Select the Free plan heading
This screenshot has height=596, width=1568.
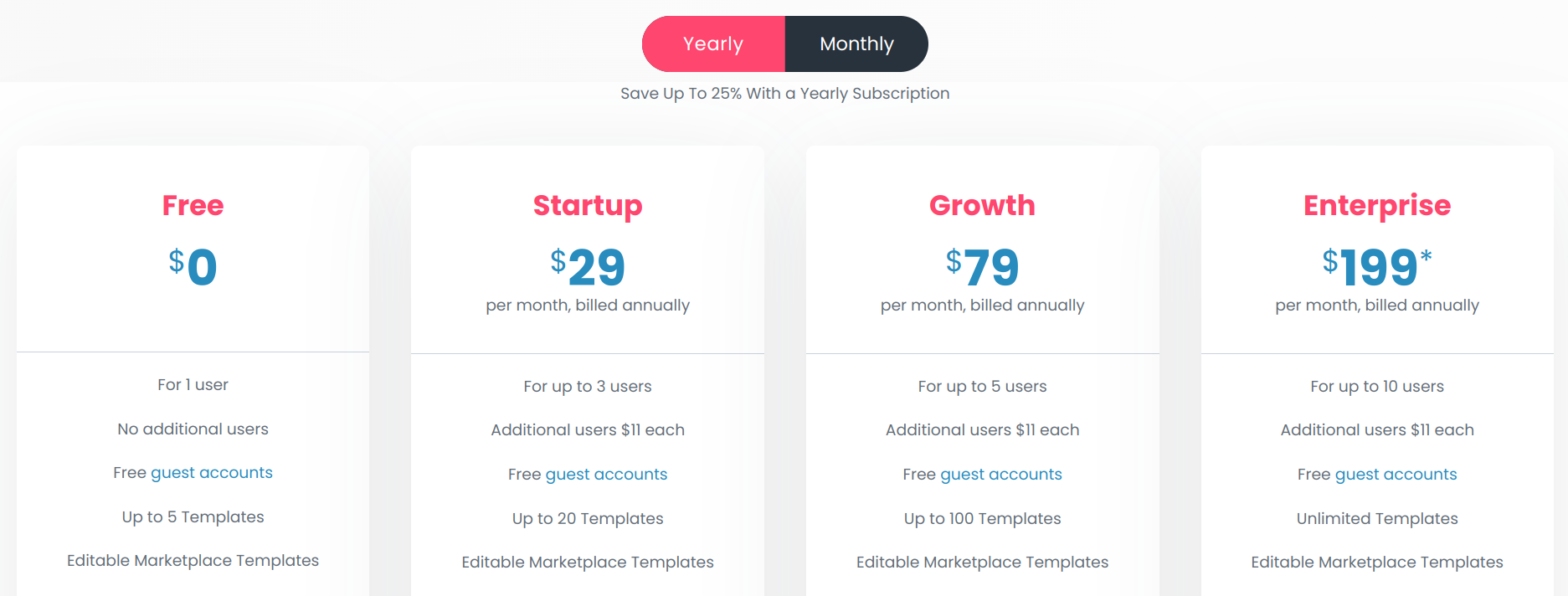tap(193, 205)
